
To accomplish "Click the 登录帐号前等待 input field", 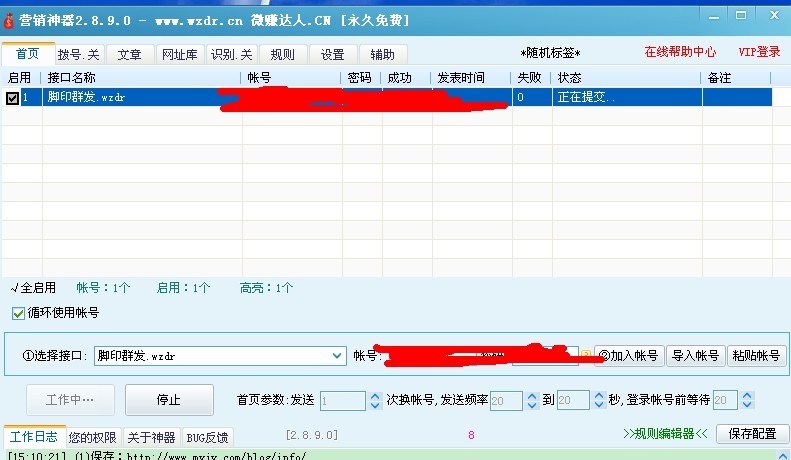I will click(725, 401).
